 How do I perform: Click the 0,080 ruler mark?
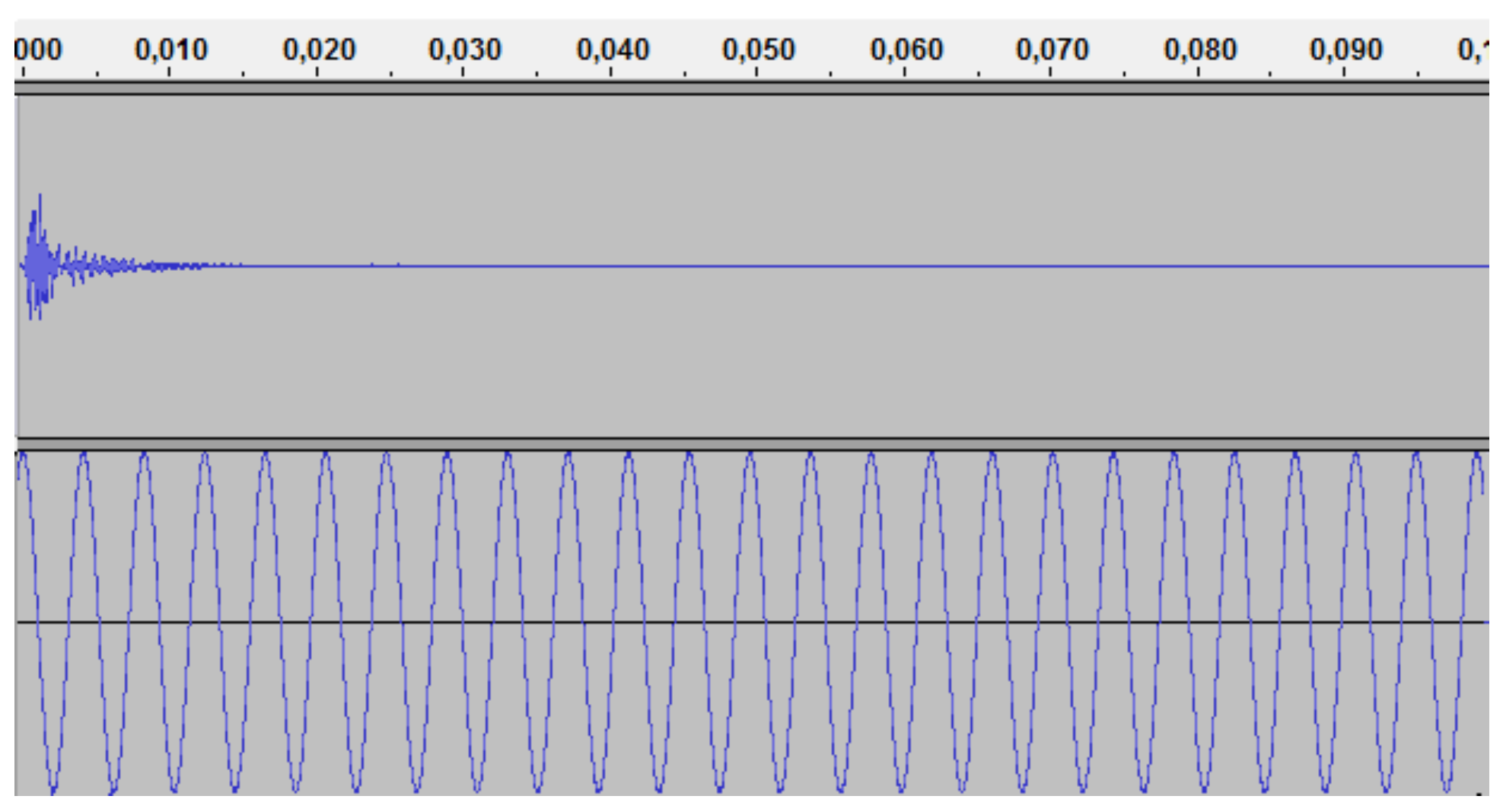(1199, 50)
